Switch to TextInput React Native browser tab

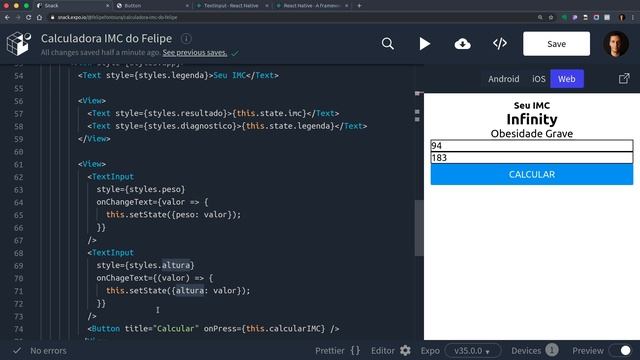231,6
